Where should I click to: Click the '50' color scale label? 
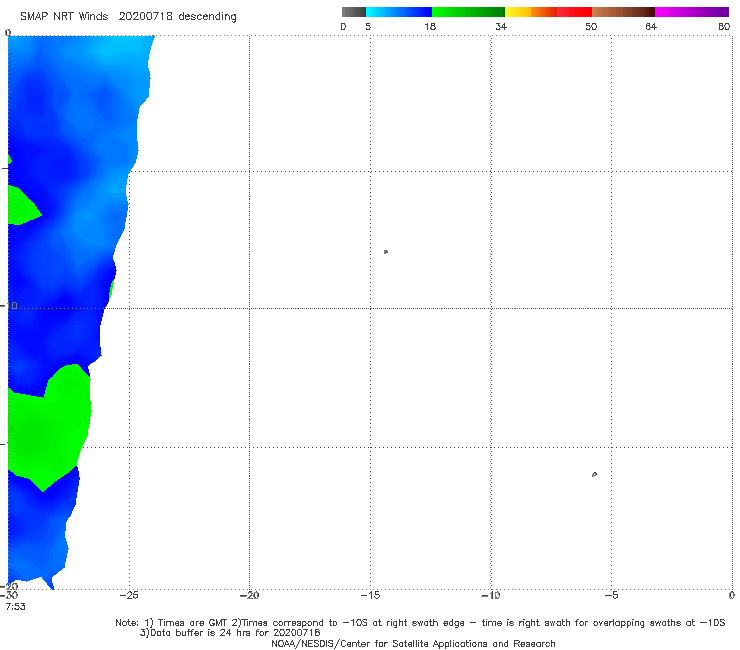591,27
